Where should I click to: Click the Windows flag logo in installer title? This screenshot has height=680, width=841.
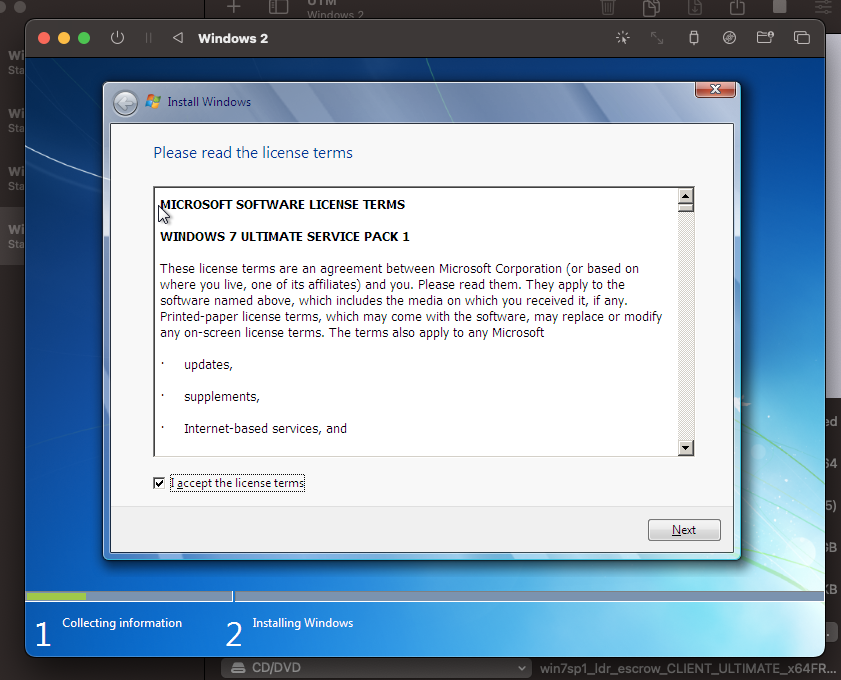[153, 101]
